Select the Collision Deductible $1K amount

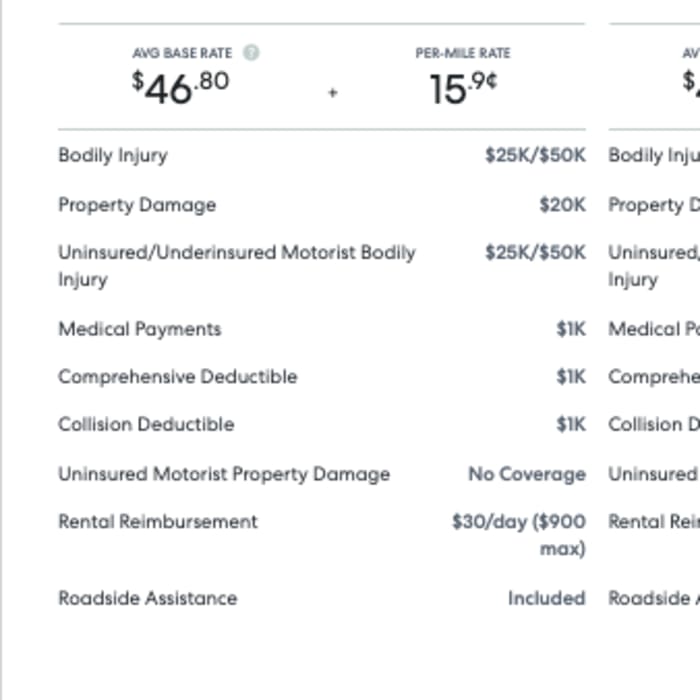pyautogui.click(x=571, y=424)
